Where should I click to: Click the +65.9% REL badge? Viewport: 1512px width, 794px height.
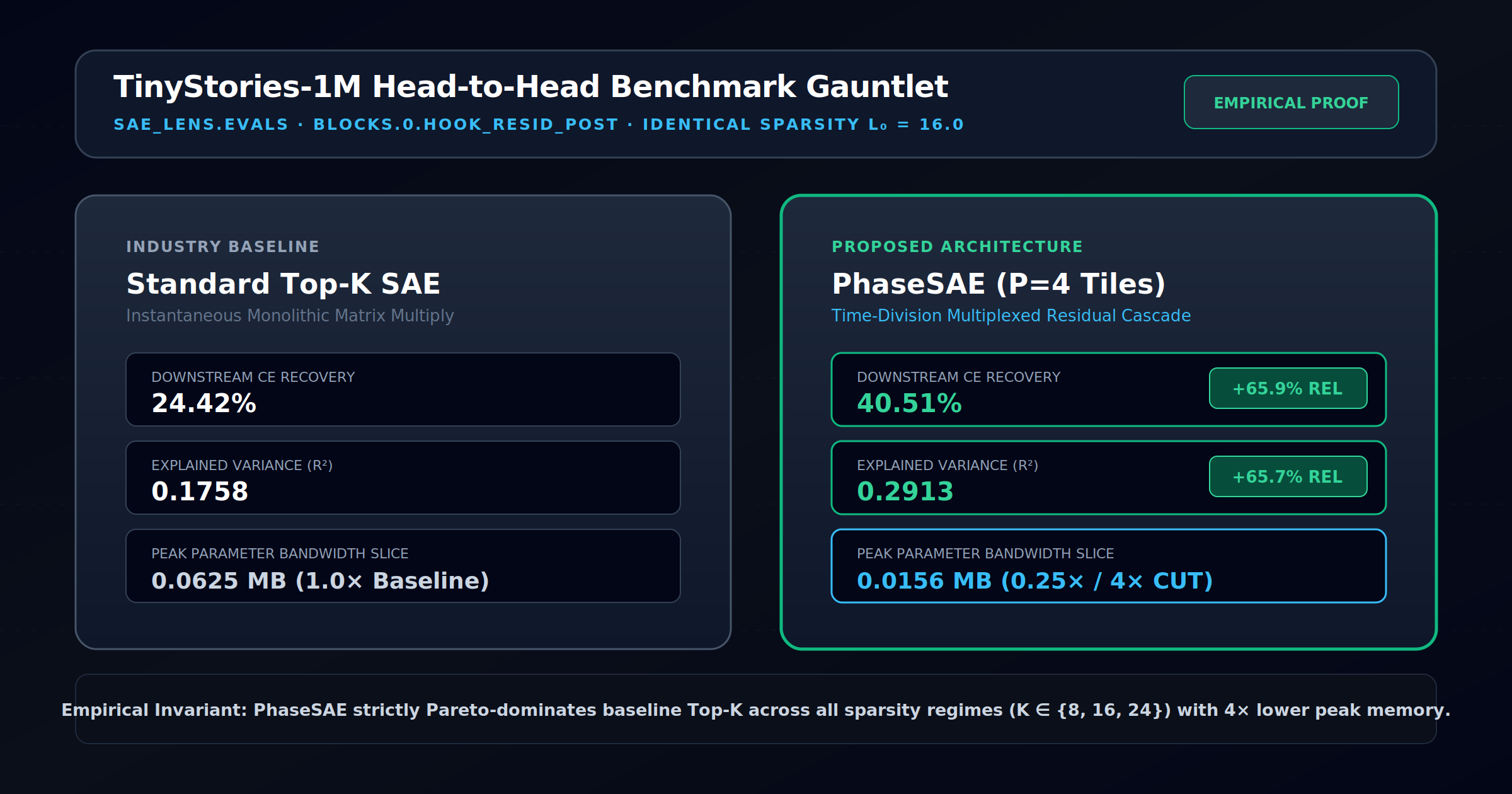[x=1288, y=388]
